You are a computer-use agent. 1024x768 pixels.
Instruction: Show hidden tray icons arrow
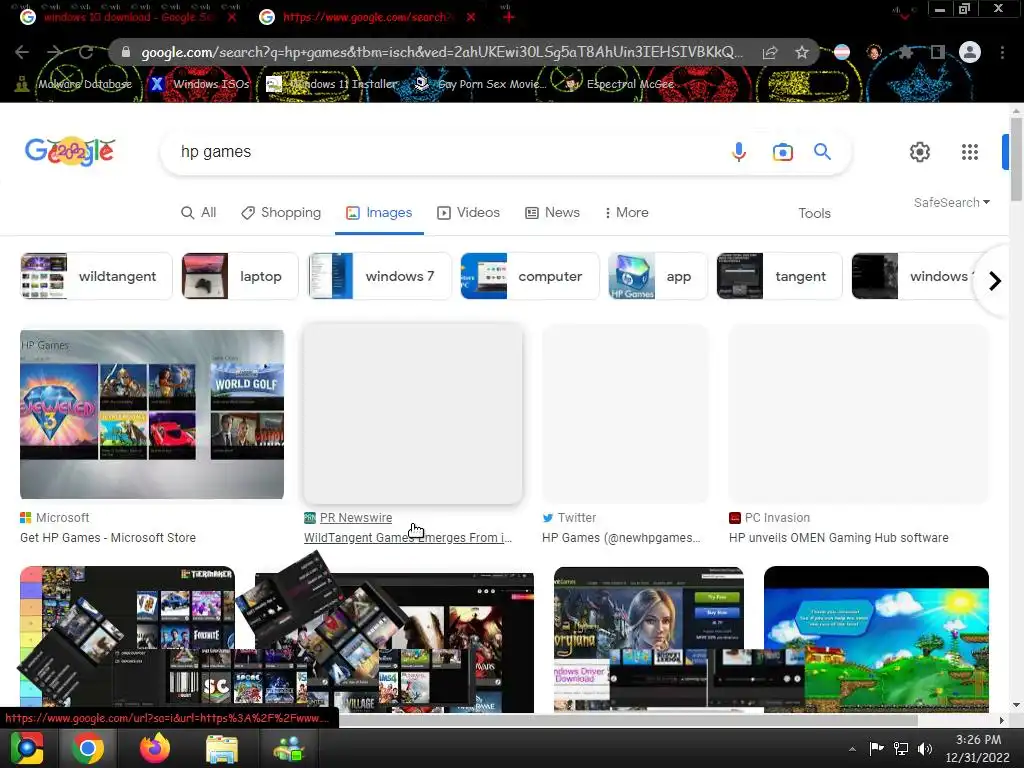[852, 749]
